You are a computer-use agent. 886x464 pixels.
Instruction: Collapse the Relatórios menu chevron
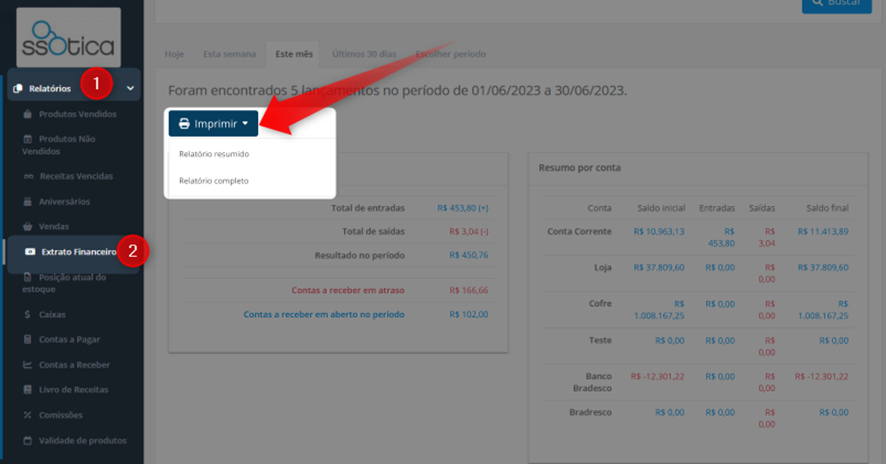pos(131,88)
